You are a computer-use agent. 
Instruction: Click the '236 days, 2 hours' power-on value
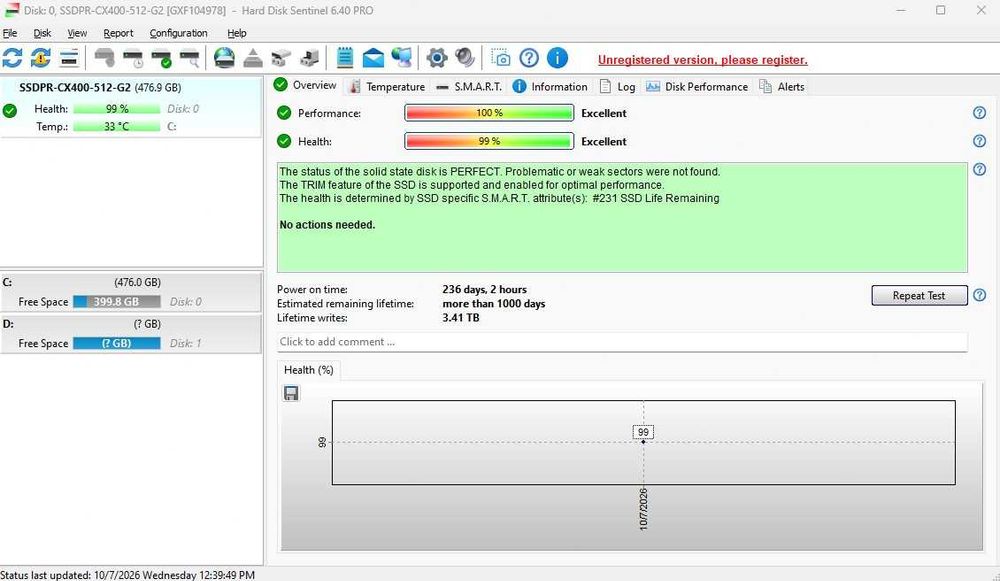pos(485,290)
